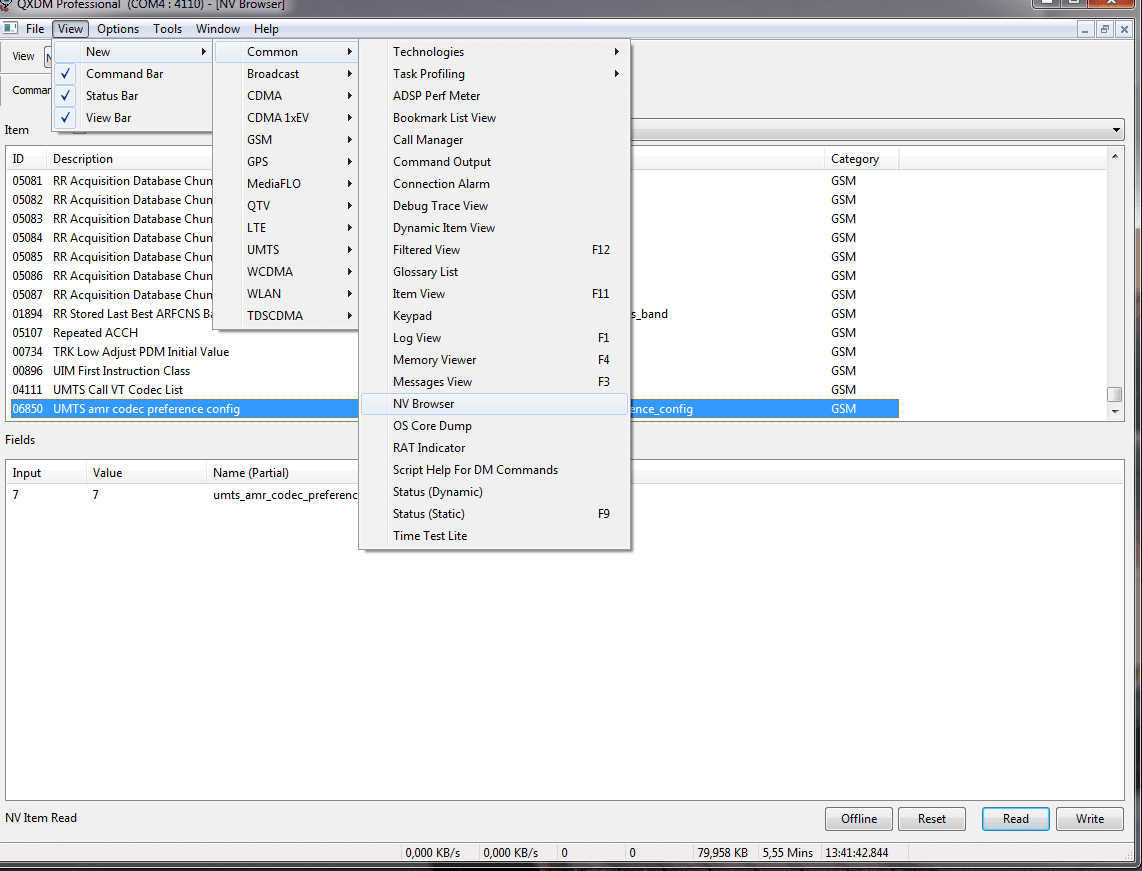
Task: Open the Help menu
Action: click(267, 28)
